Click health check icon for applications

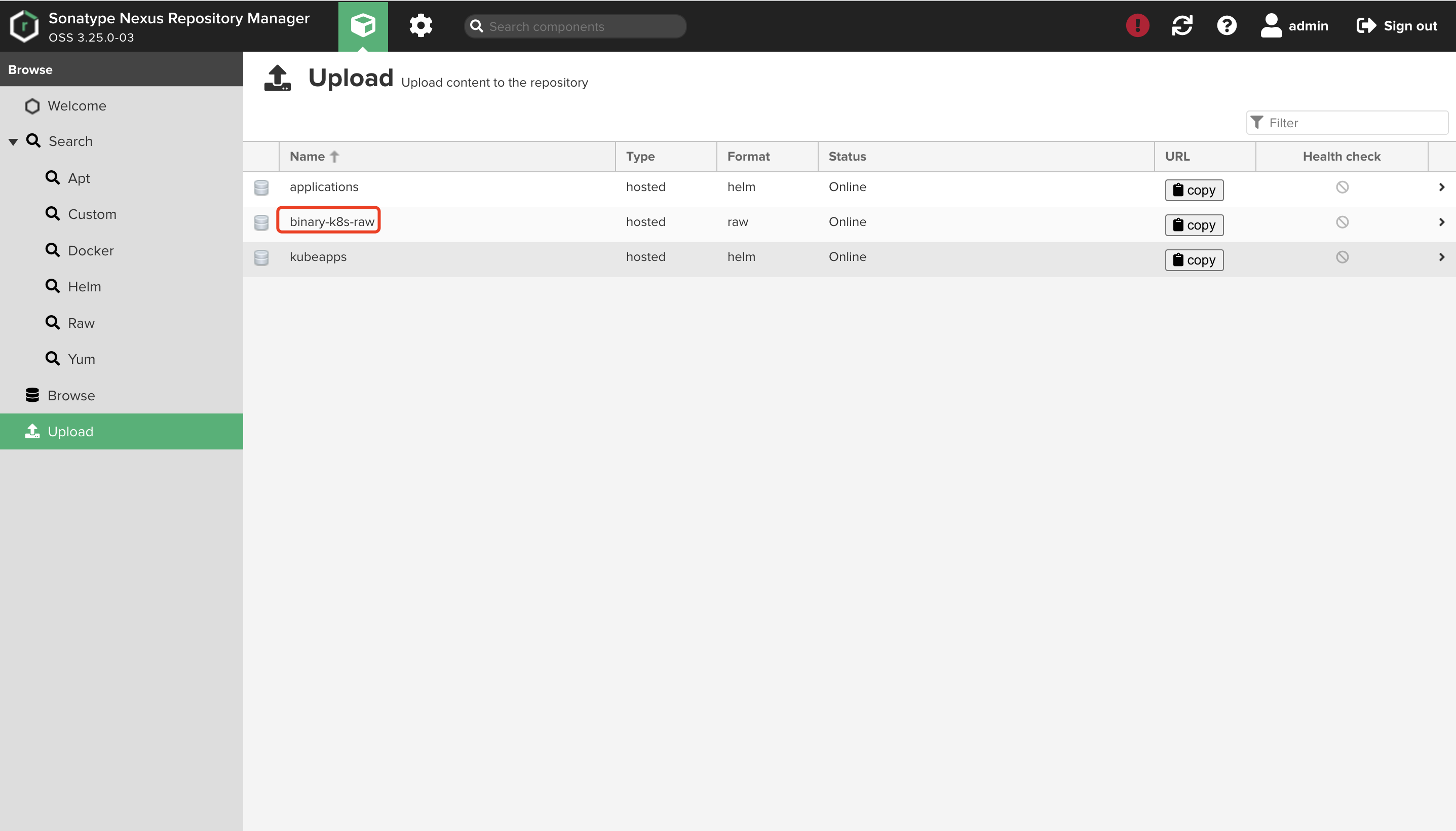pyautogui.click(x=1342, y=187)
